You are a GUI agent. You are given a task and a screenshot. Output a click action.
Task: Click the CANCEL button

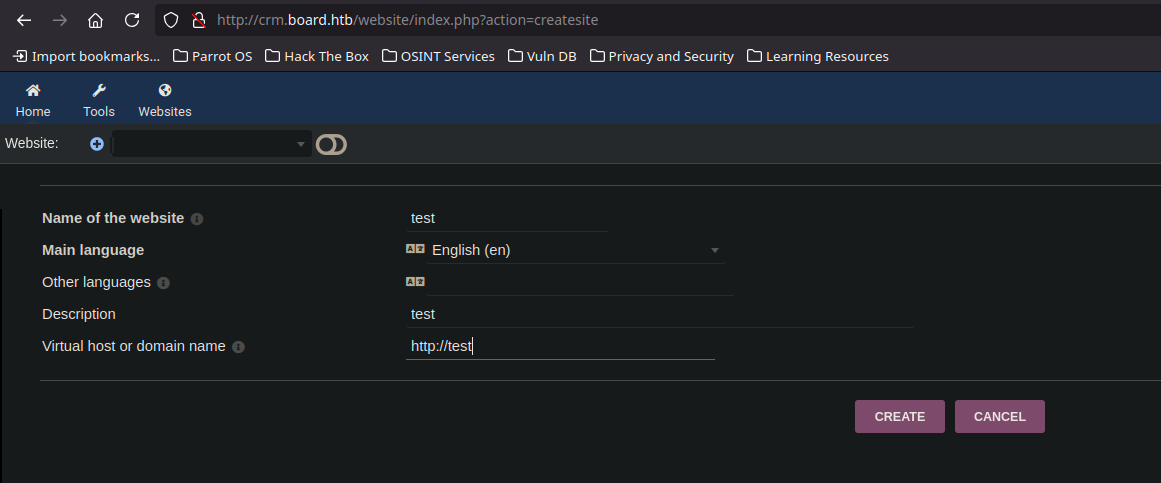pos(1000,416)
